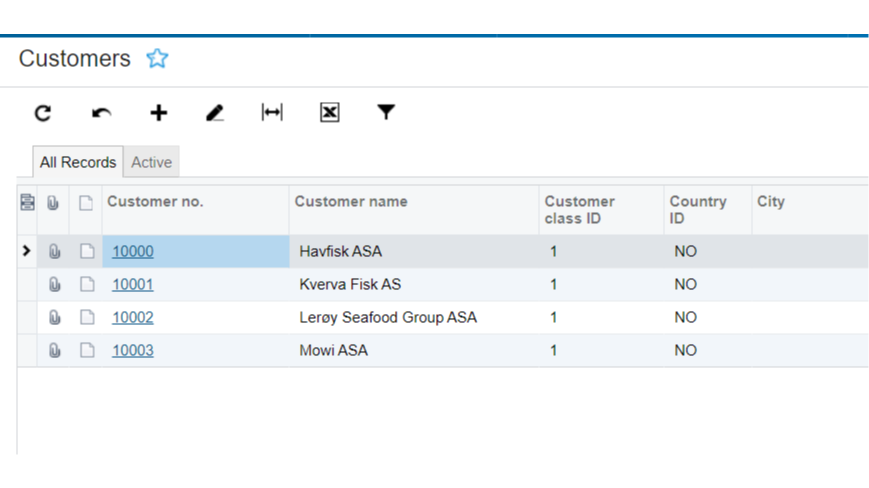Open customer 10001 link
869x488 pixels.
coord(133,285)
